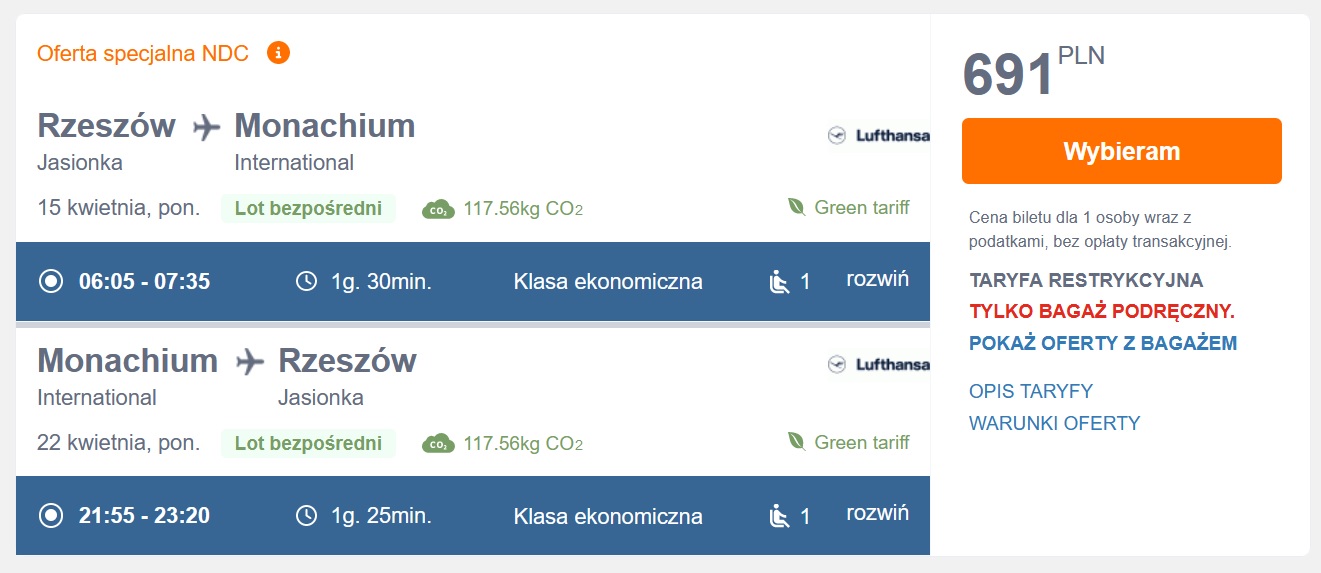
Task: Click the Lufthansa logo on the outbound flight
Action: [x=878, y=135]
